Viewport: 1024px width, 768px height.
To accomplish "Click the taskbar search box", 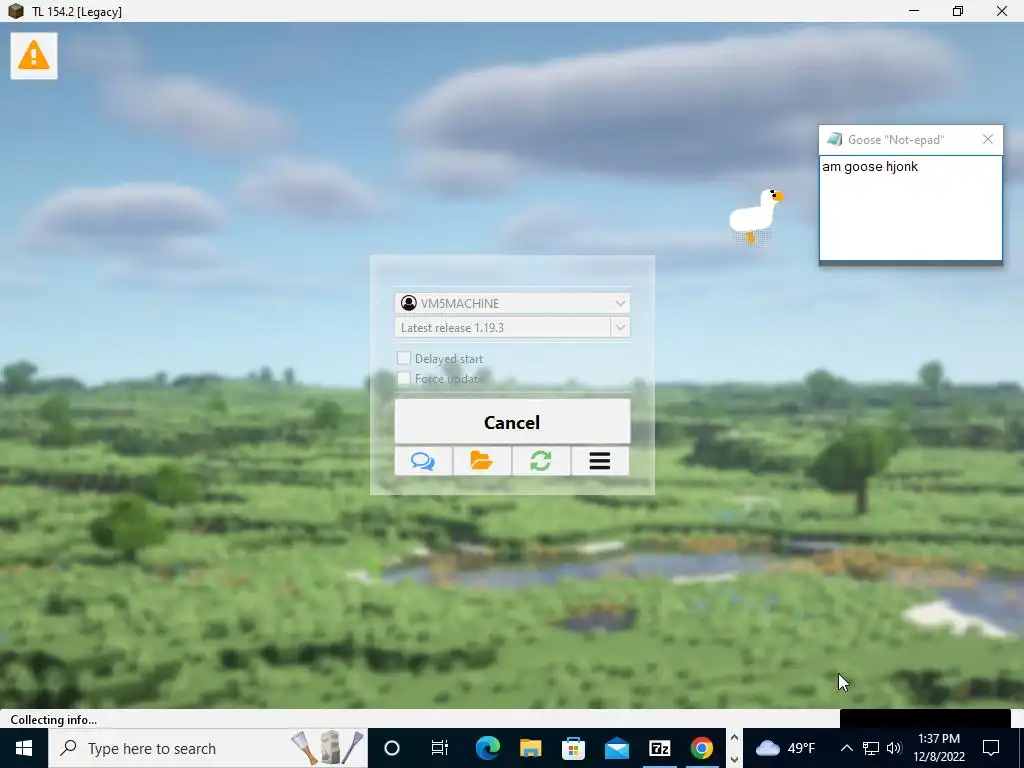I will click(208, 748).
